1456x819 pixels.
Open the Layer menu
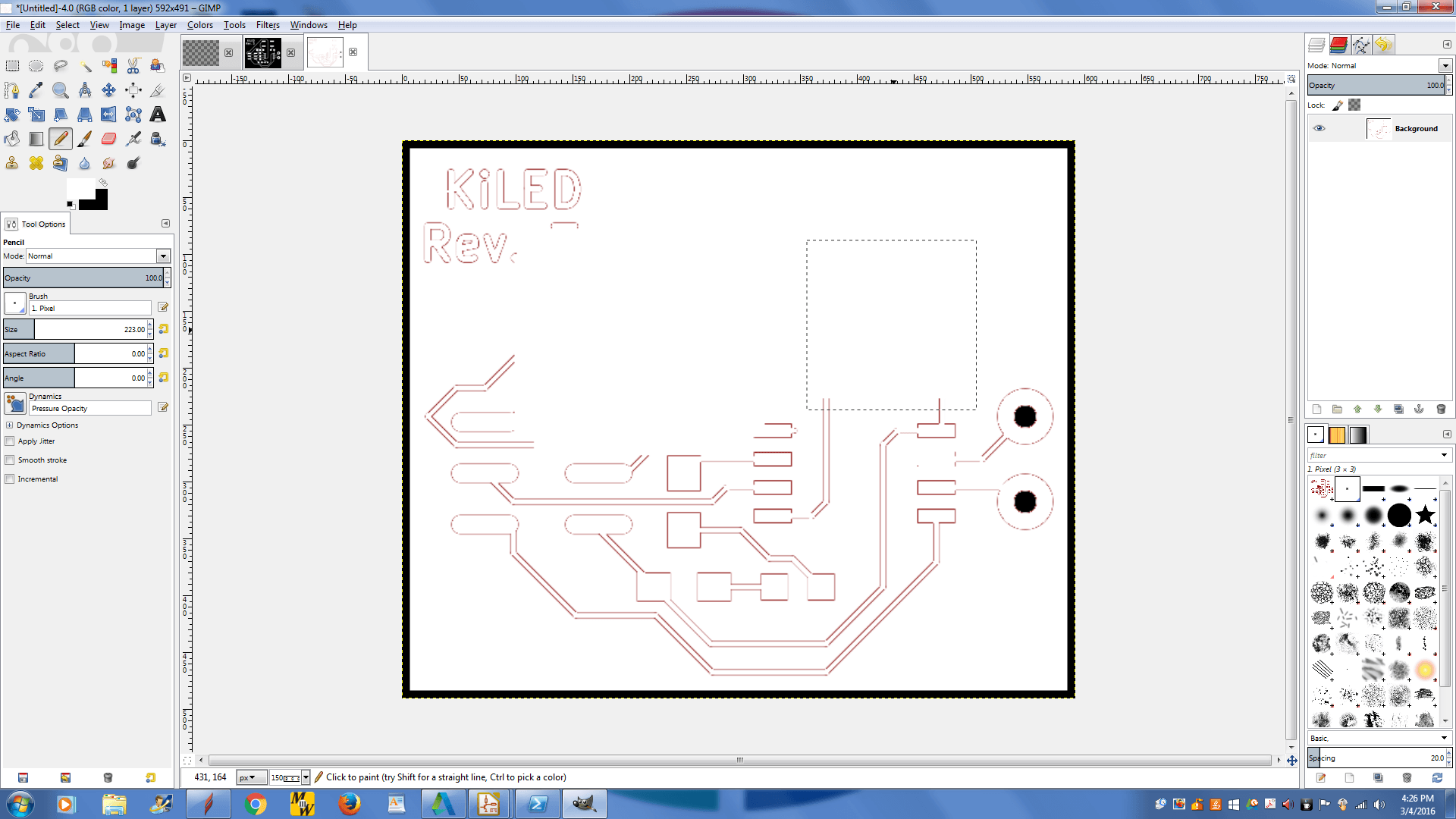tap(166, 25)
